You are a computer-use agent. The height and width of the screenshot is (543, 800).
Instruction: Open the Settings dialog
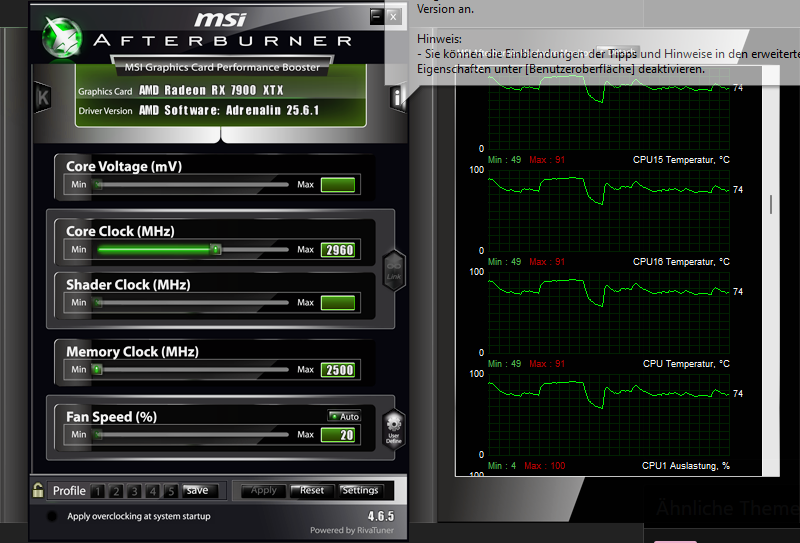tap(360, 490)
